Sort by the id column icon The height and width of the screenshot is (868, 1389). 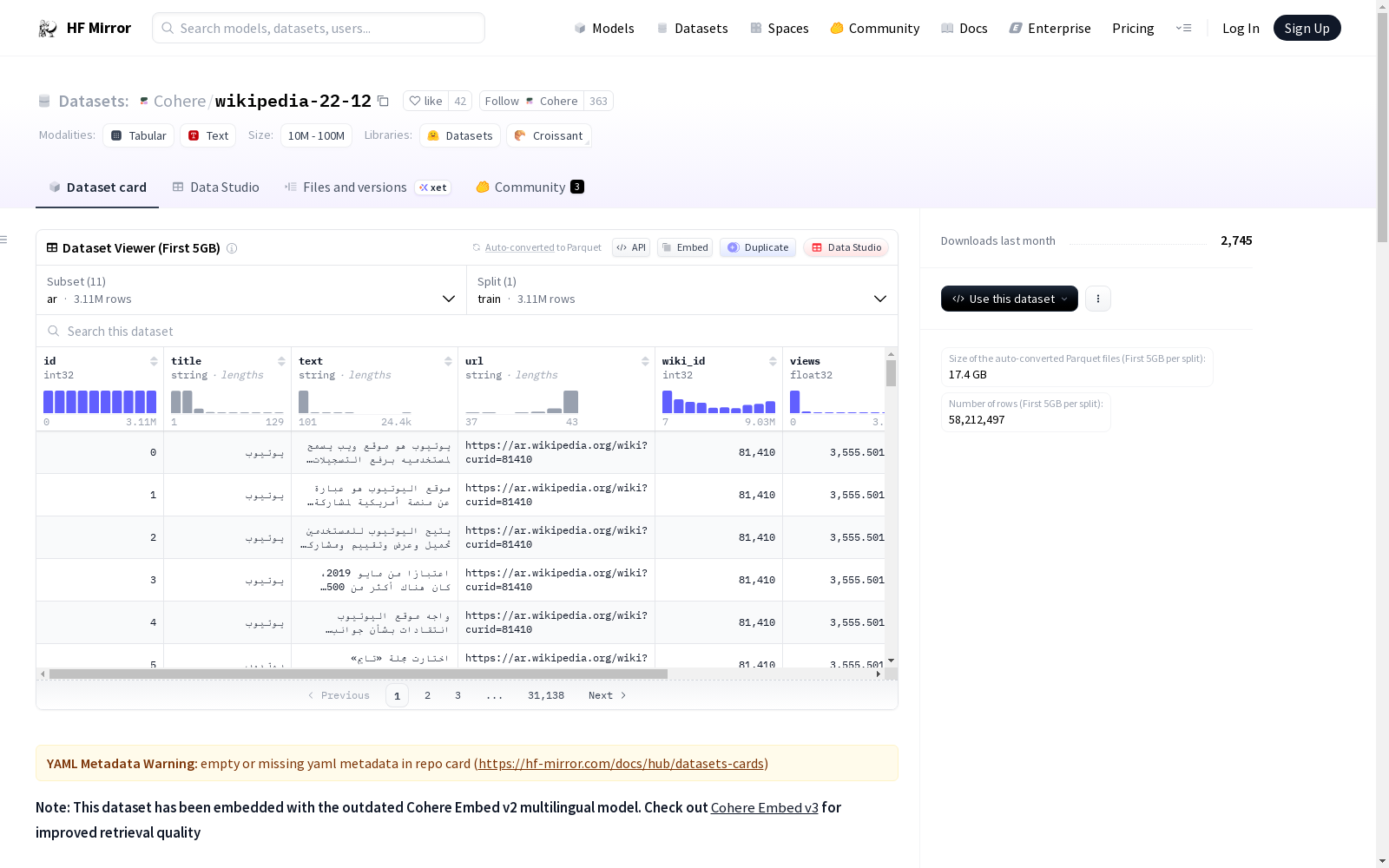coord(154,361)
